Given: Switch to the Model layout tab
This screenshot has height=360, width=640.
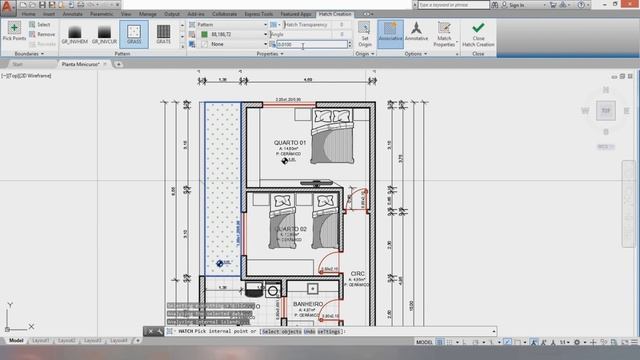Looking at the screenshot, I should [x=16, y=340].
